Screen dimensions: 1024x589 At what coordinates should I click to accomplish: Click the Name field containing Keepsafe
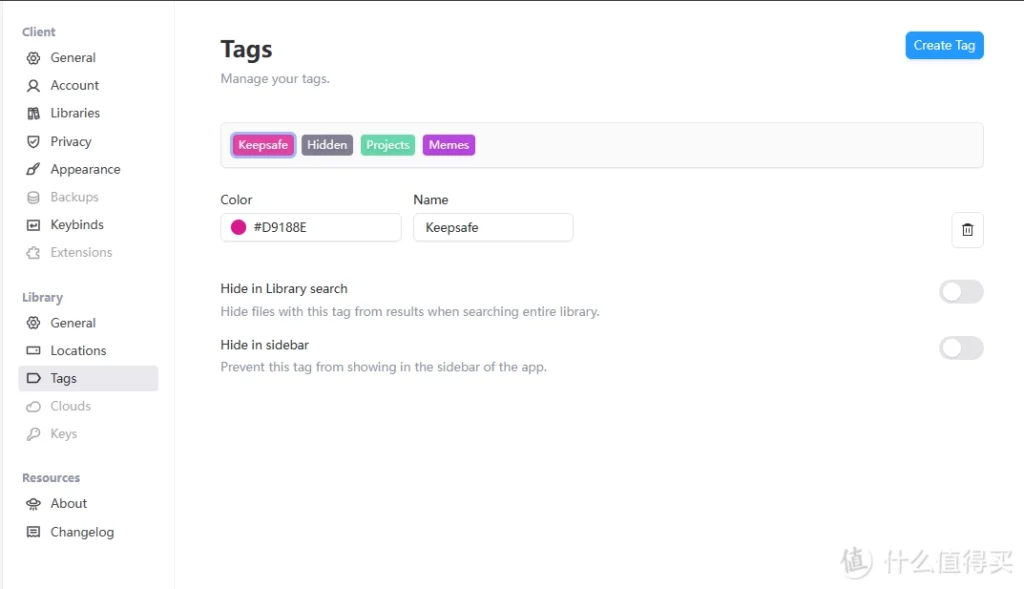pyautogui.click(x=493, y=228)
